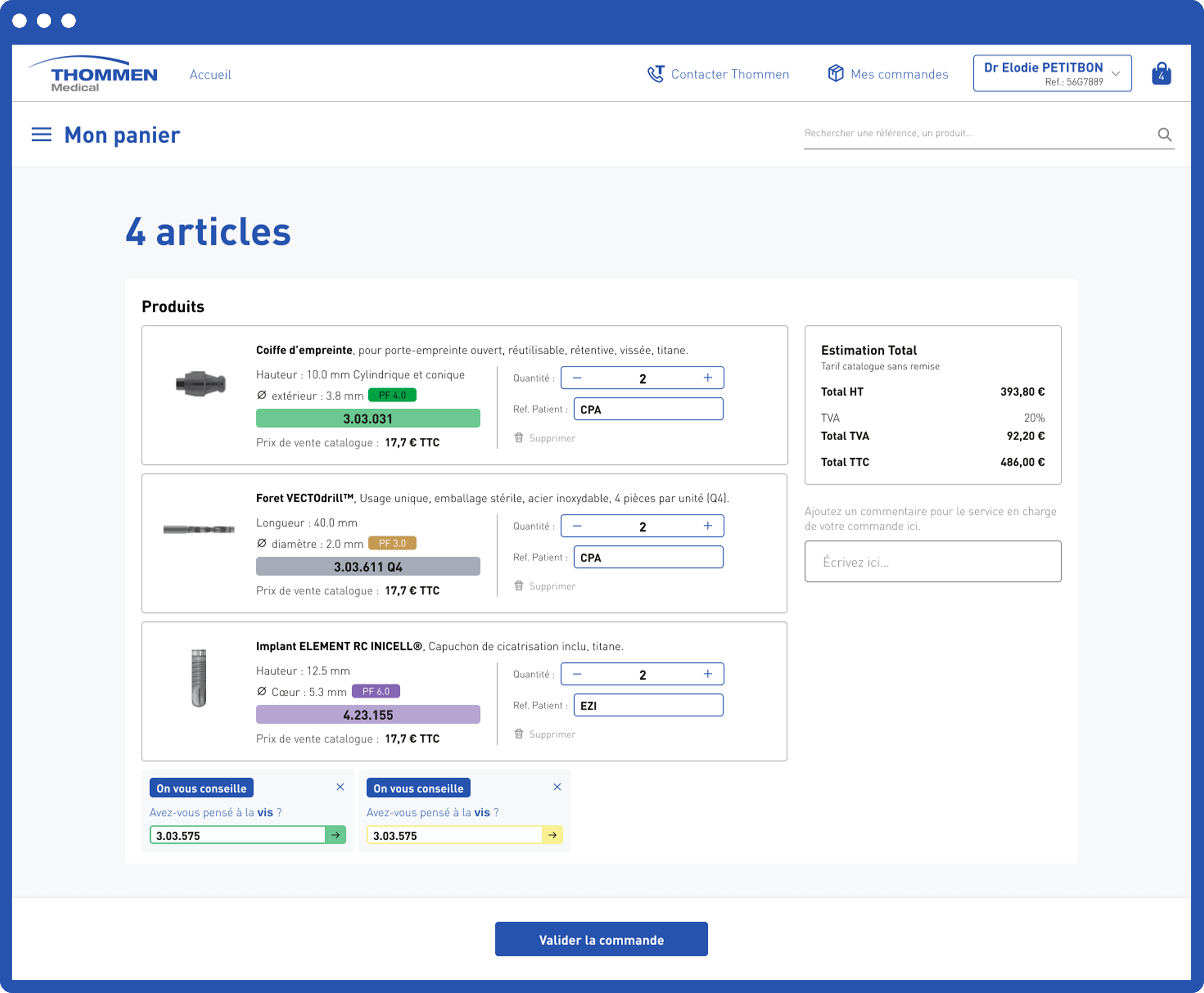Click the phone icon beside Contacter Thommen
Screen dimensions: 1204x993
tap(655, 74)
